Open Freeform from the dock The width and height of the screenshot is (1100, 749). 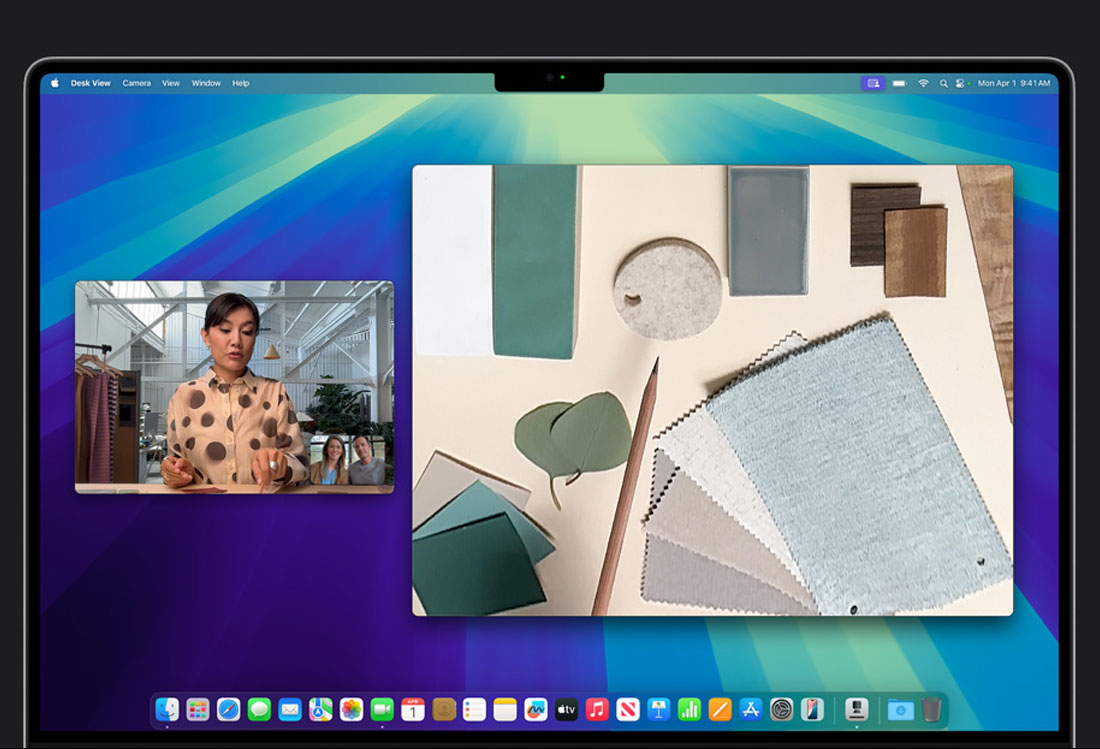pyautogui.click(x=536, y=709)
